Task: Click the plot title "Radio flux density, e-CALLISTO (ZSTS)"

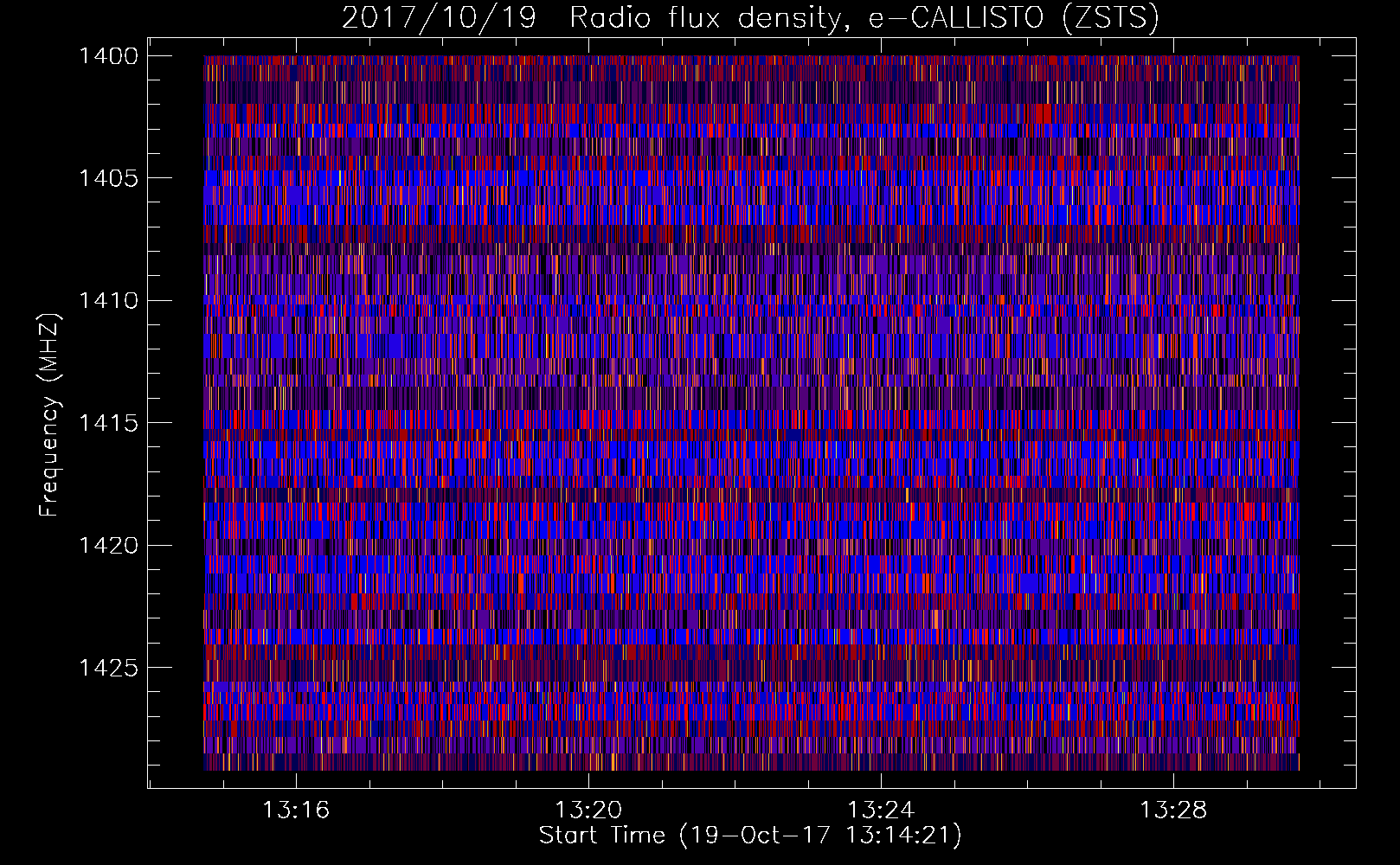Action: pos(864,18)
